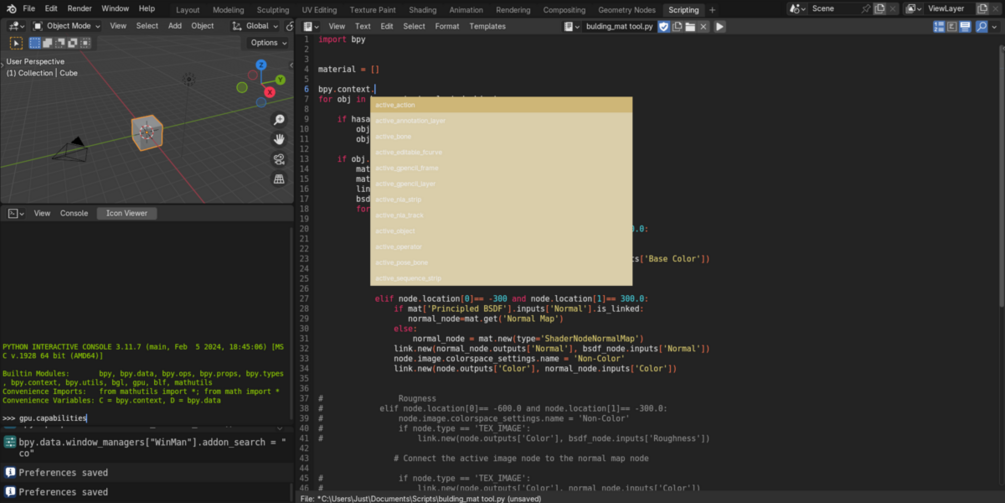Open Console menu in console header
The image size is (1005, 503).
[x=74, y=213]
